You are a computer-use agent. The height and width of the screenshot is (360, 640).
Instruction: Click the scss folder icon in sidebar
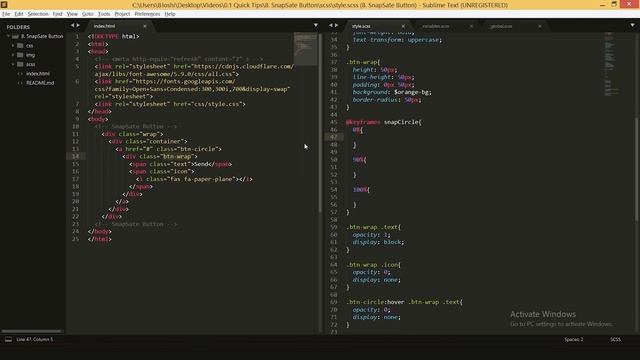point(20,64)
